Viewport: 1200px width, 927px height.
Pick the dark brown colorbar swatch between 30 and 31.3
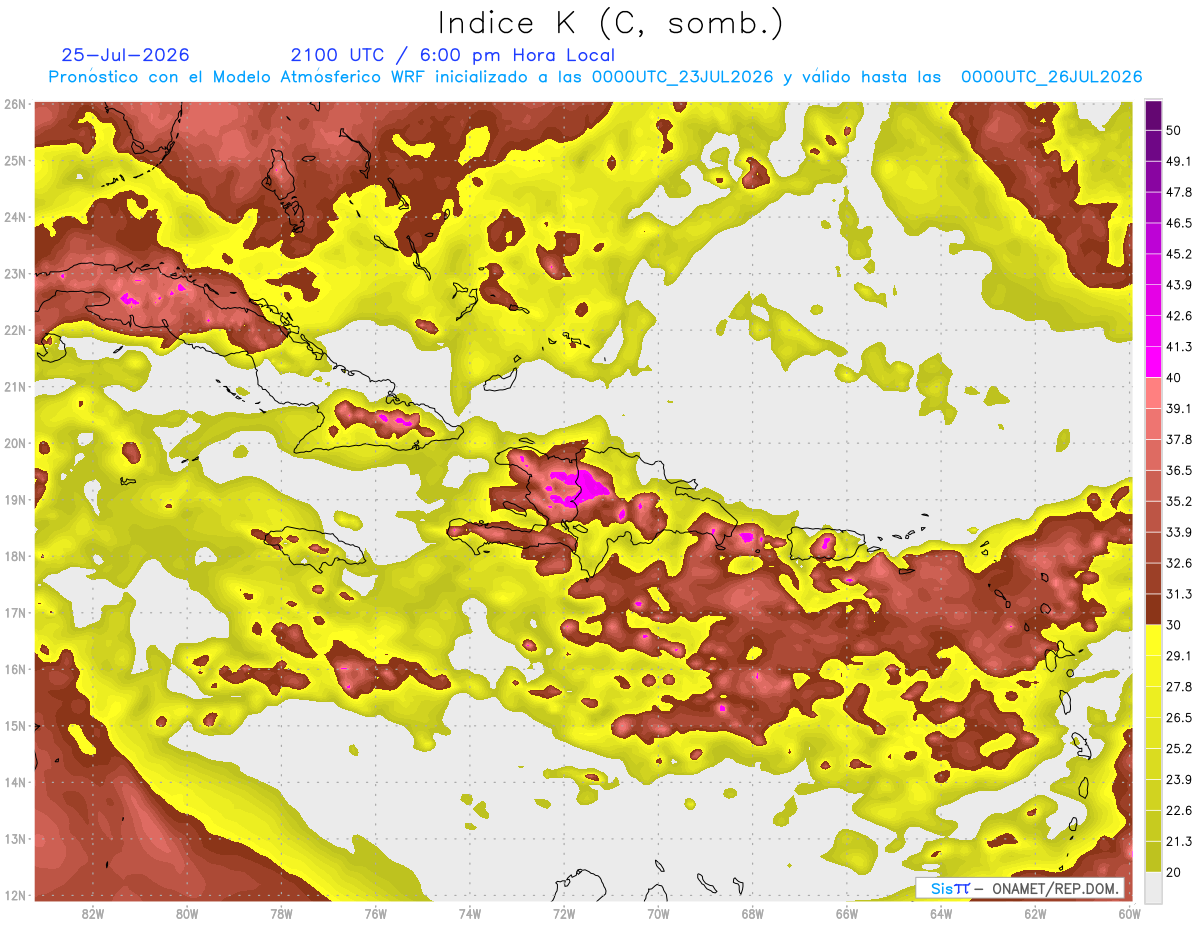1153,610
